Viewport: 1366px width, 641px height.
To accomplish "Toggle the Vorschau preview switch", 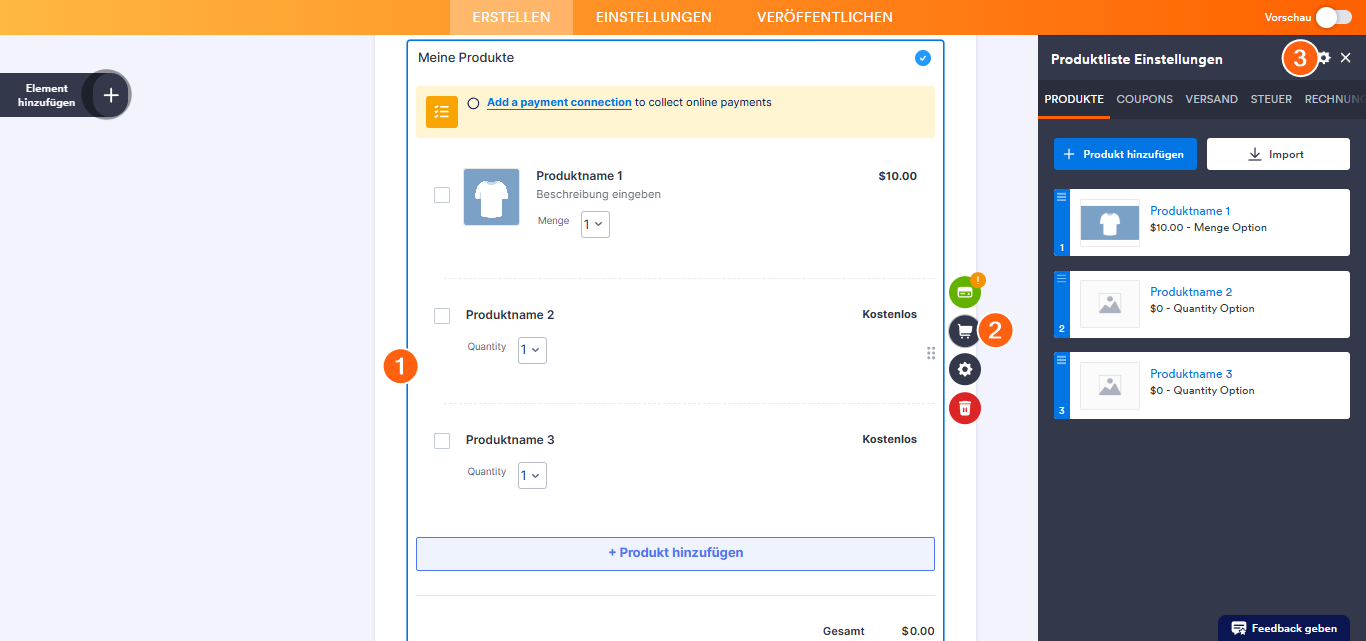I will click(1334, 17).
